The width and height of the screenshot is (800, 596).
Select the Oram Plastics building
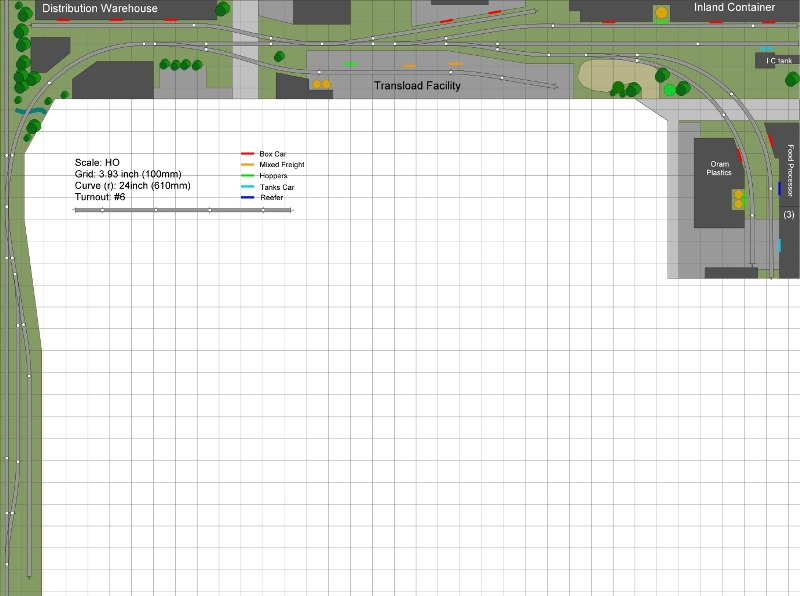click(x=719, y=180)
